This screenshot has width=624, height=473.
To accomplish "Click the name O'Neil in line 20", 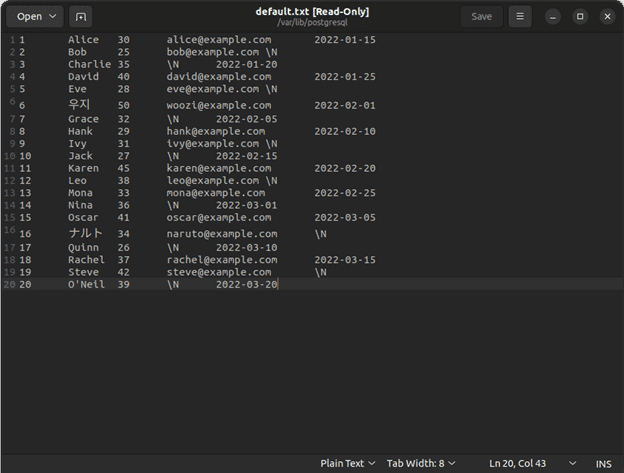I will coord(86,285).
